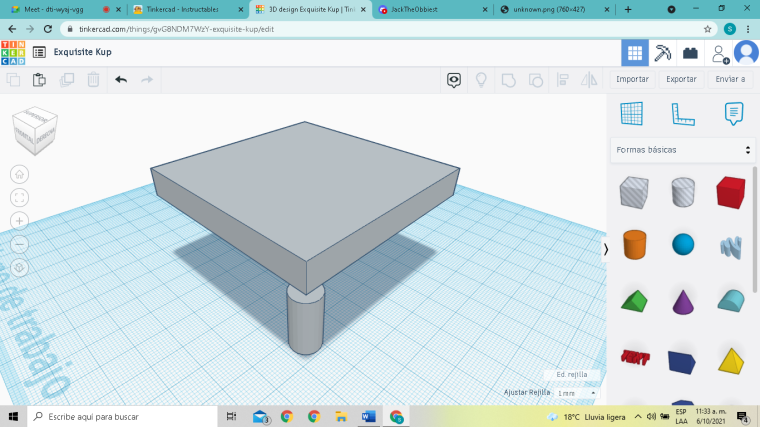Select the Ruler tool icon
The height and width of the screenshot is (427, 760).
click(683, 114)
